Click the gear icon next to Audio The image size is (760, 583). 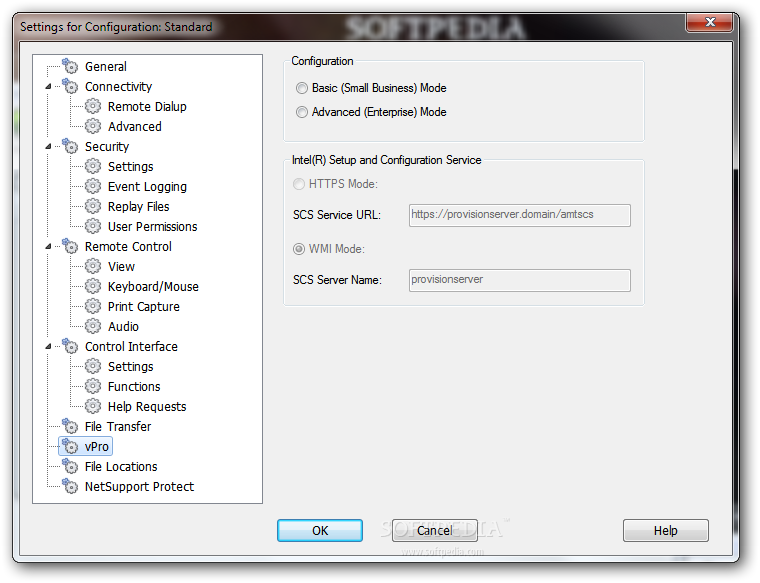point(93,327)
